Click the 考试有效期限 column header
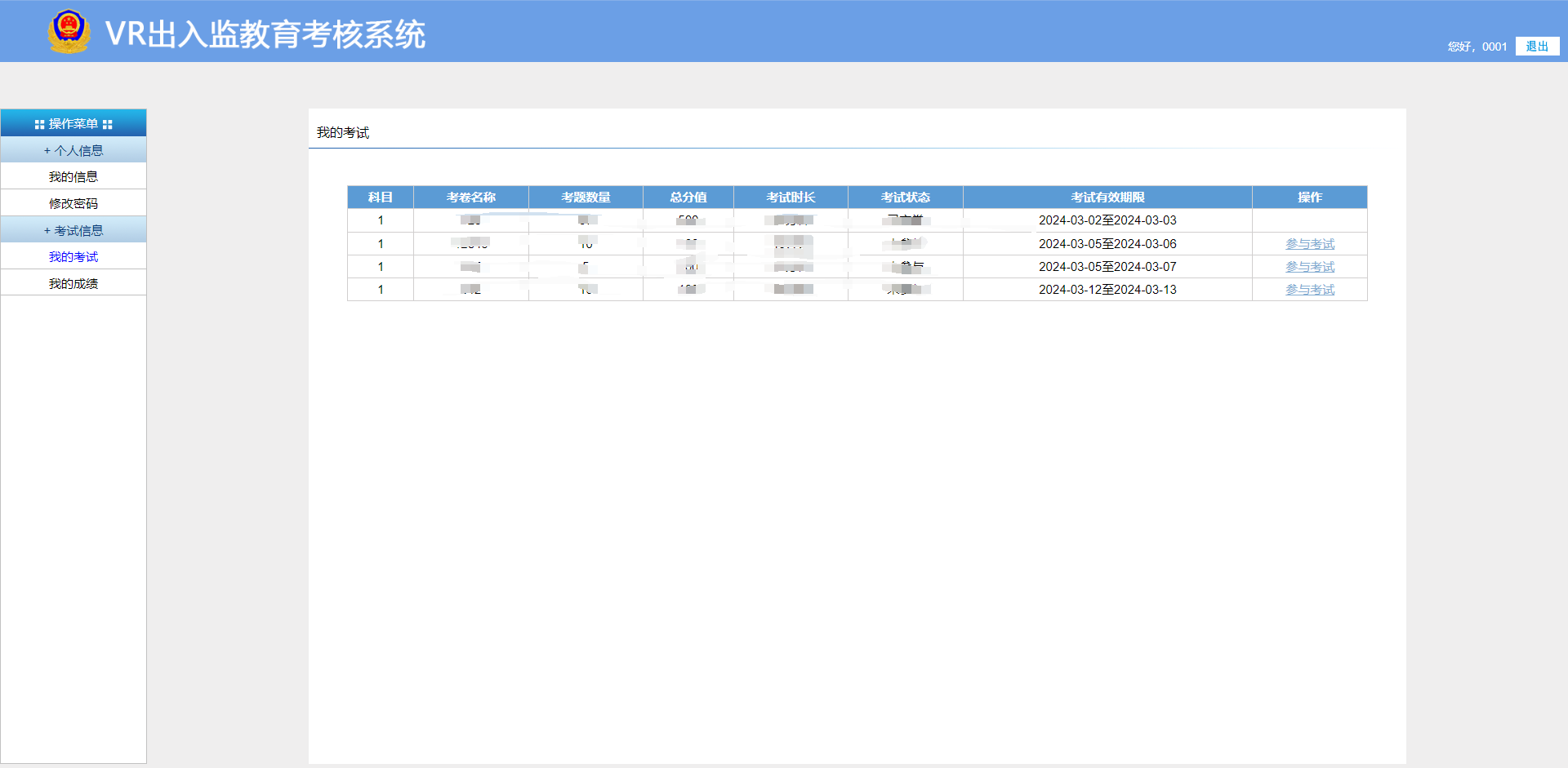This screenshot has height=768, width=1568. click(x=1107, y=198)
